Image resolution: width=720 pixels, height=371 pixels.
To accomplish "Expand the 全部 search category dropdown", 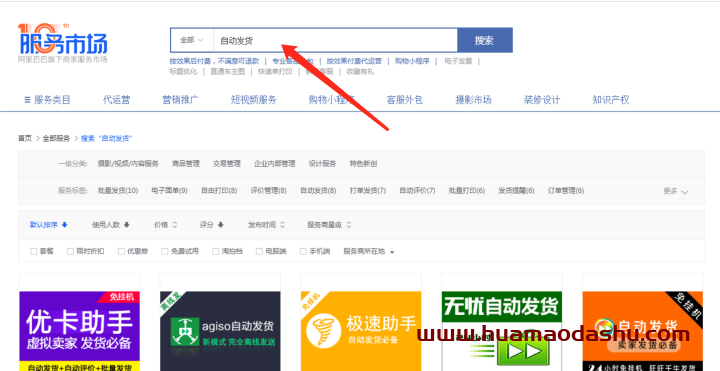I will [192, 40].
